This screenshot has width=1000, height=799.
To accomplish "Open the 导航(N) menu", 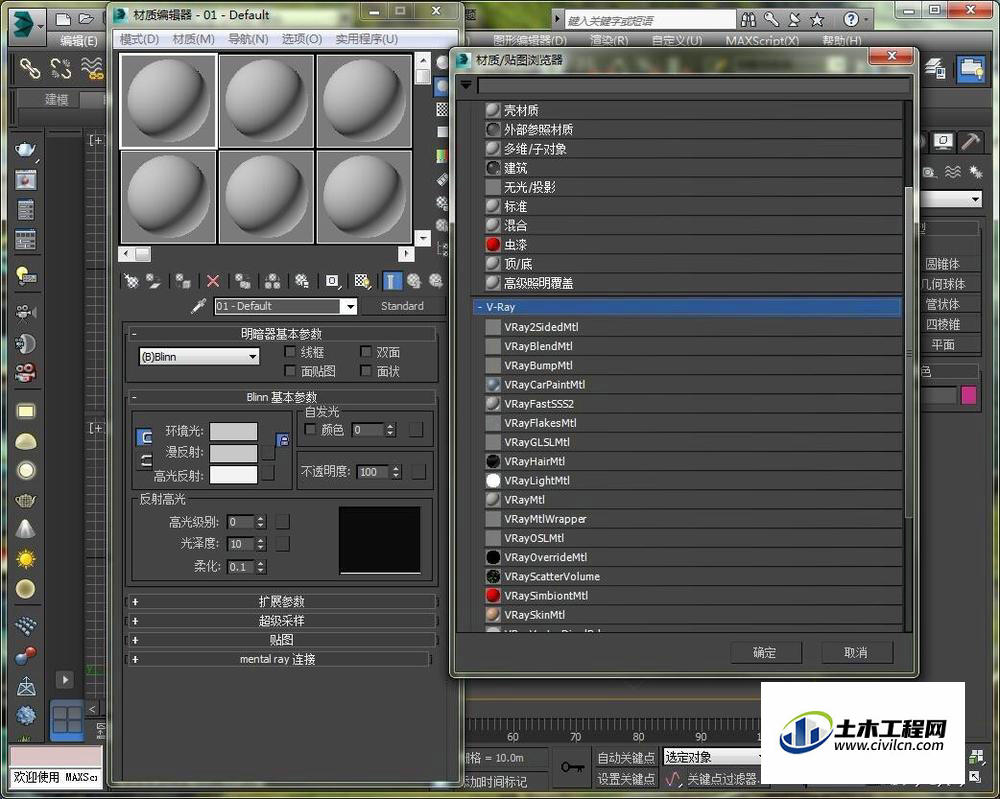I will coord(248,39).
